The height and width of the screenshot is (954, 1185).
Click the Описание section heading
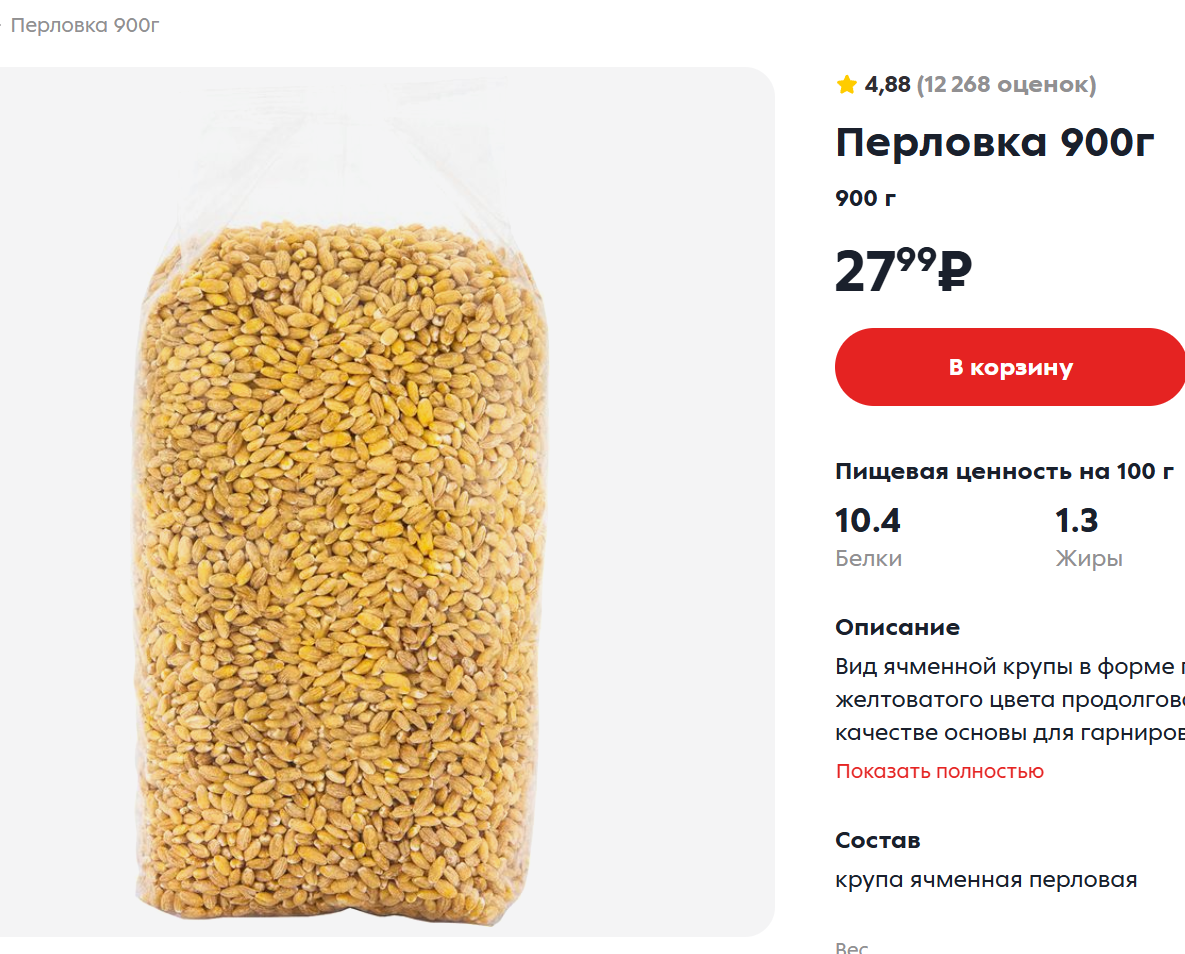coord(897,627)
